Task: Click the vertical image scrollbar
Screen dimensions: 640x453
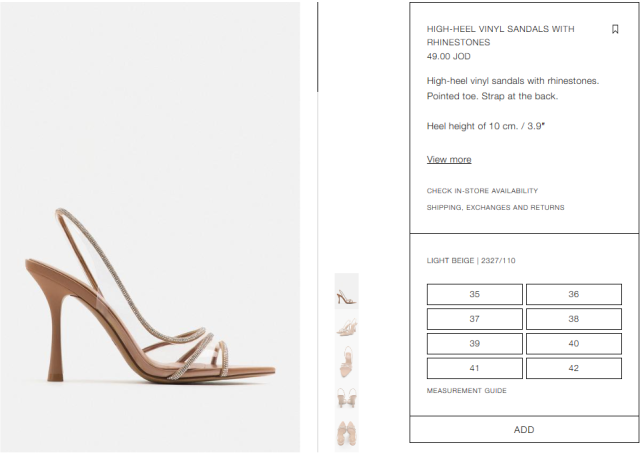Action: point(318,47)
